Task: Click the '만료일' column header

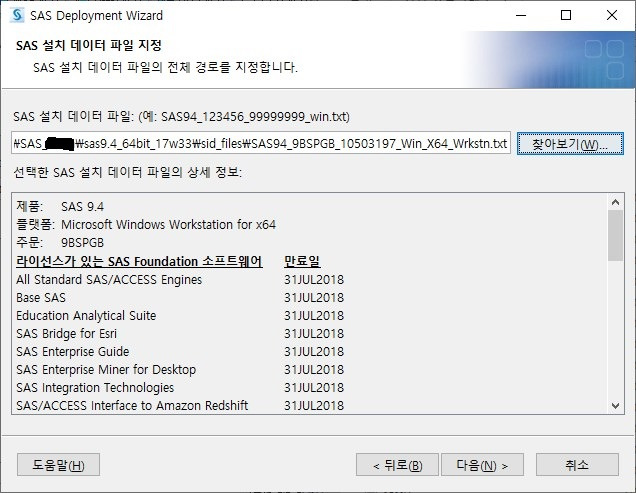Action: (302, 261)
